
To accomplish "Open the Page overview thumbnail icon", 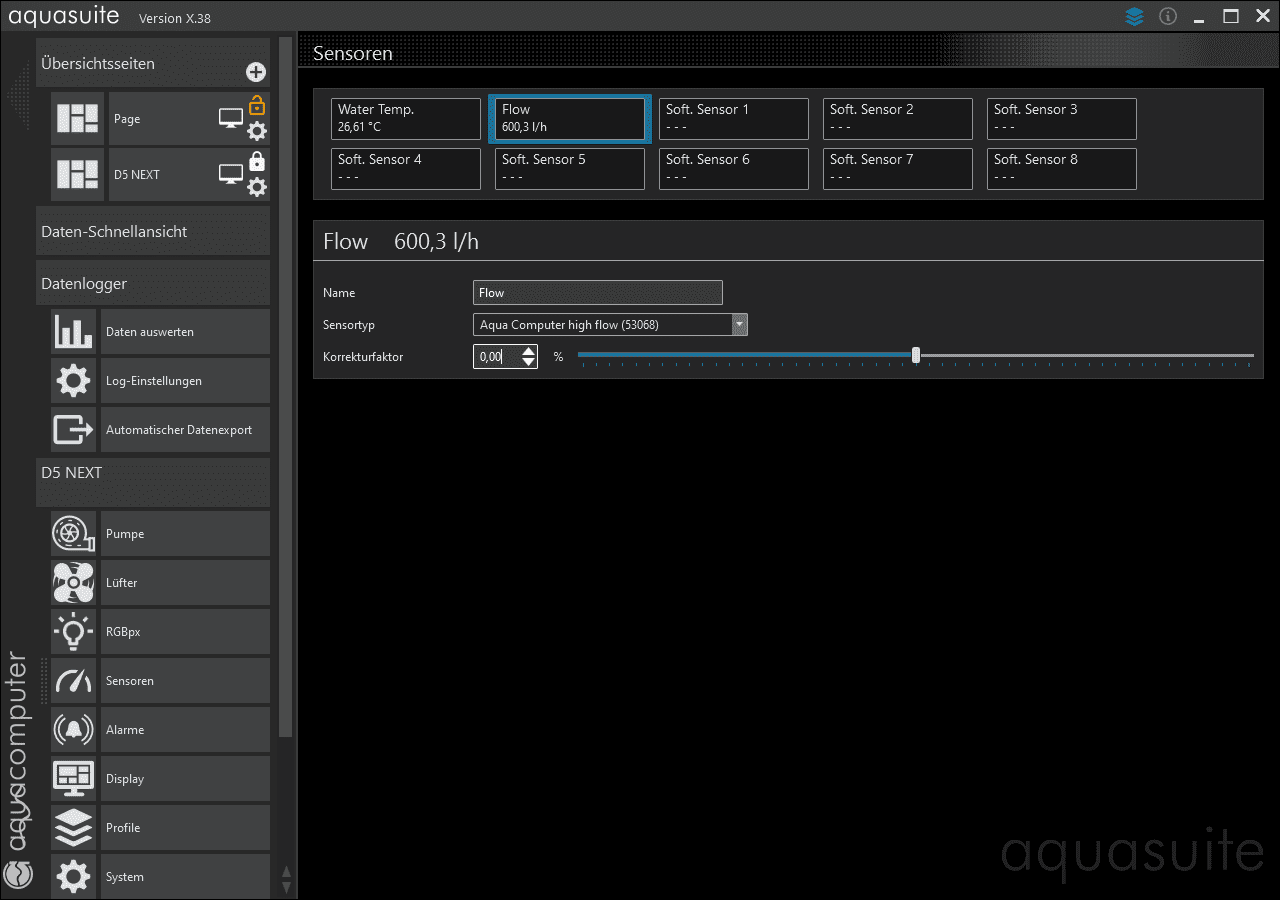I will 77,119.
